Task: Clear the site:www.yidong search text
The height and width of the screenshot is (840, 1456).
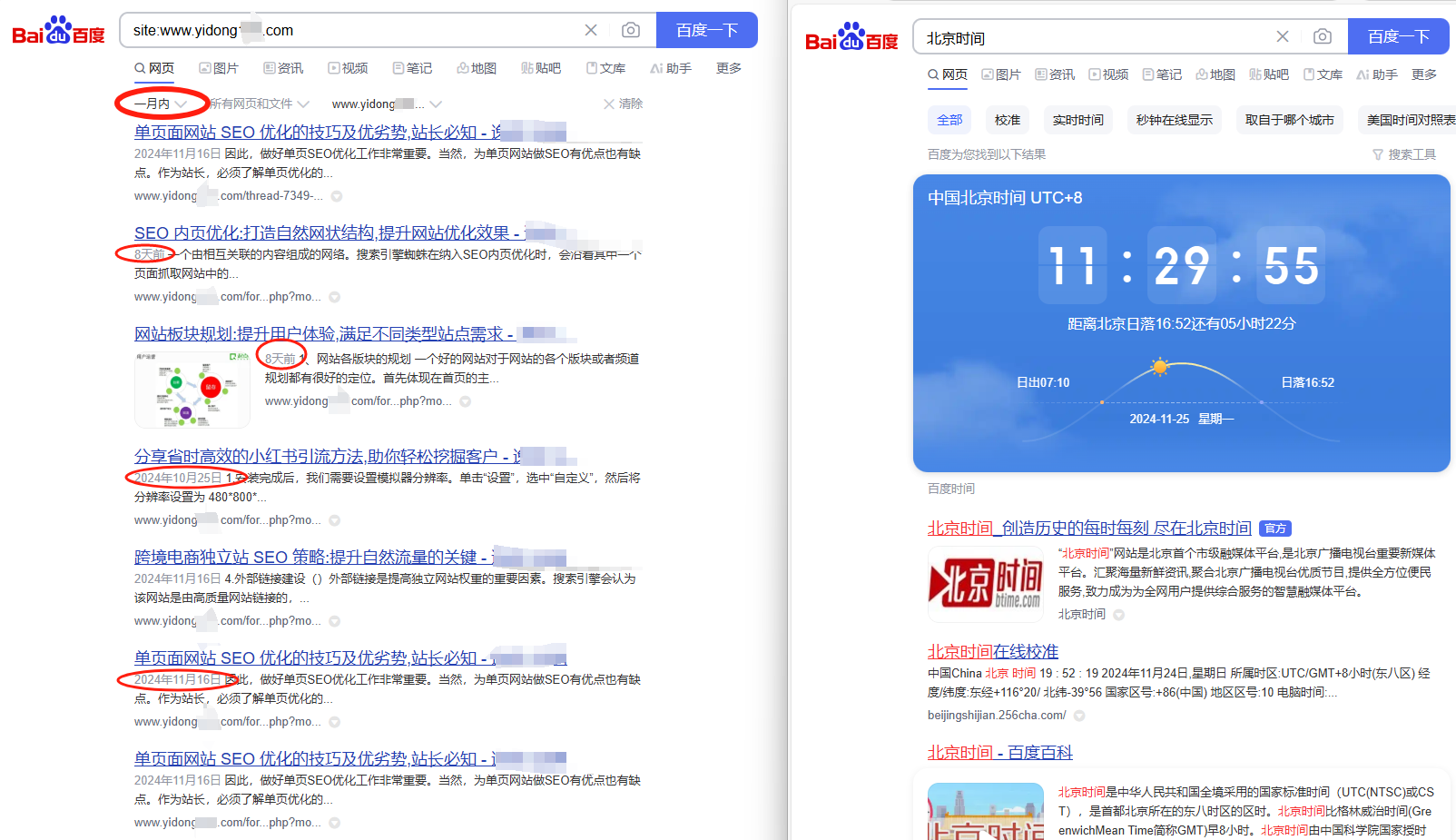Action: coord(591,30)
